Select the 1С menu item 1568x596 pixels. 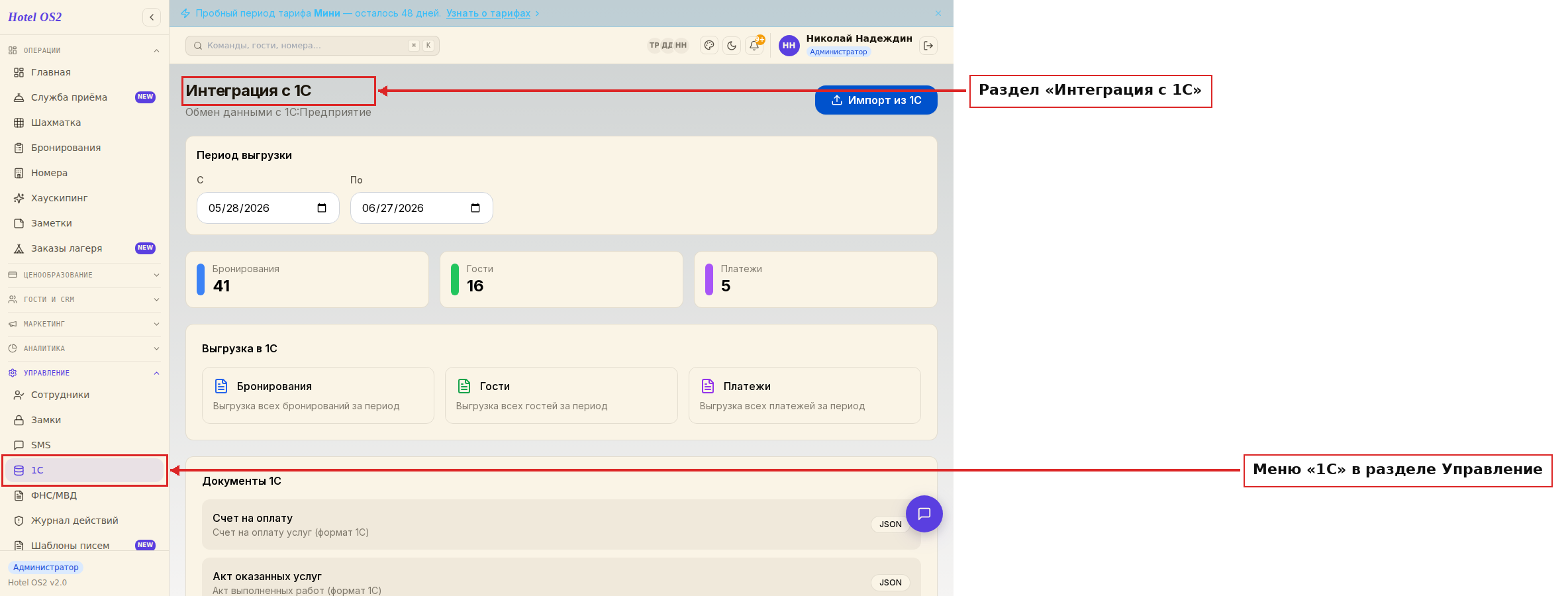coord(84,470)
